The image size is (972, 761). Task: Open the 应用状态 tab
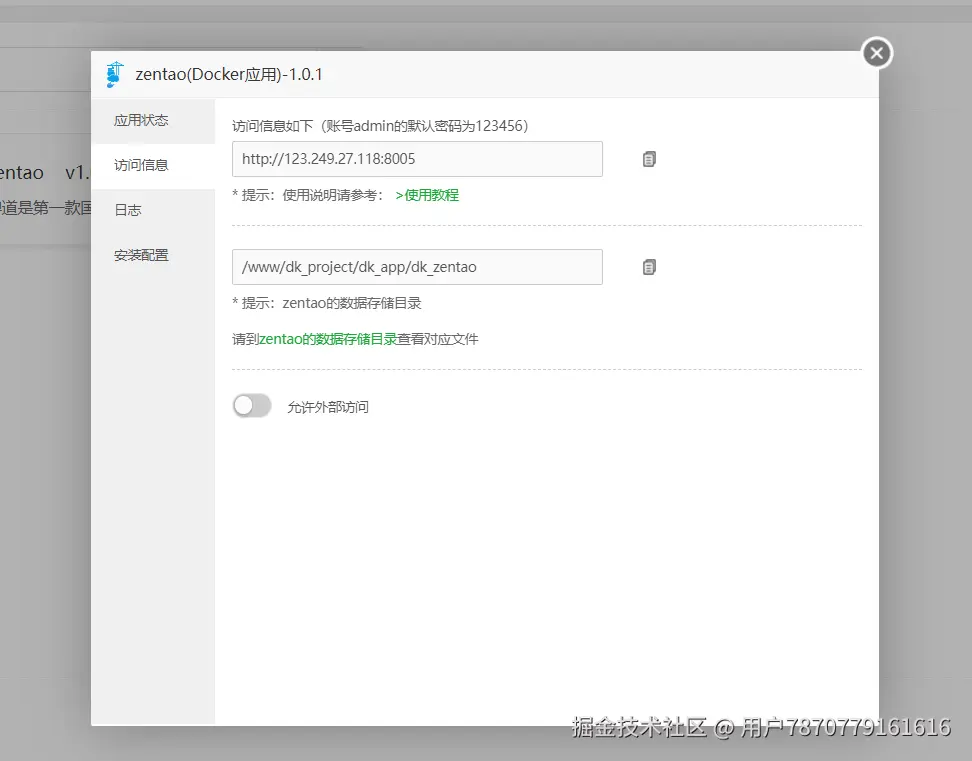(153, 120)
